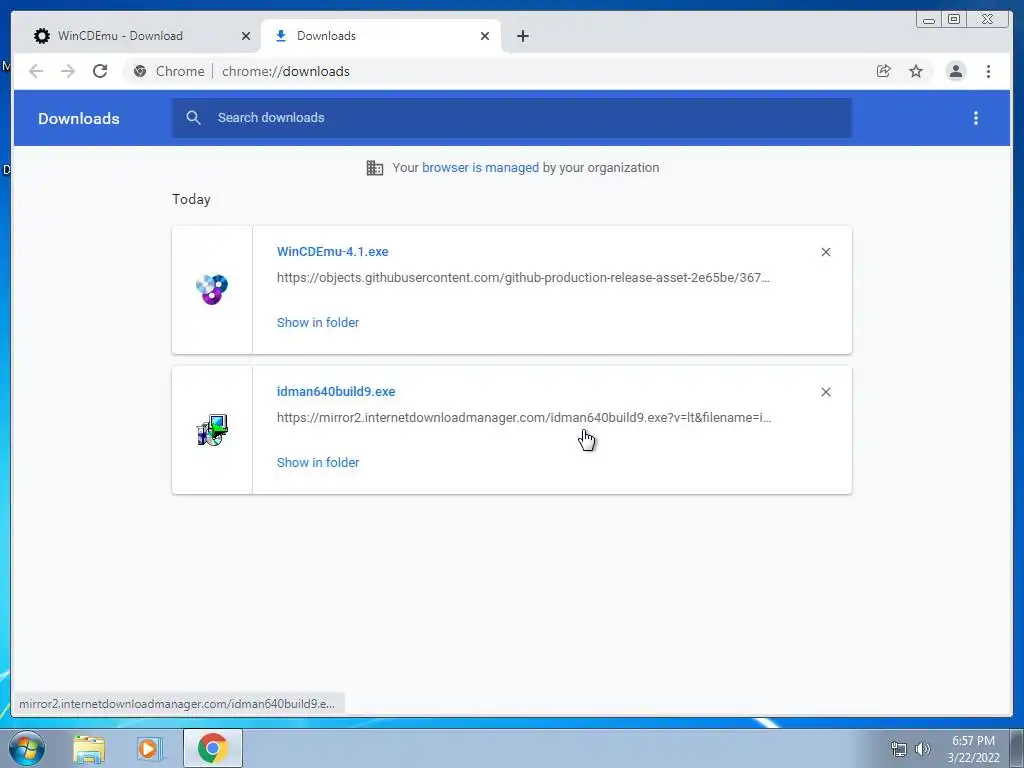Image resolution: width=1024 pixels, height=768 pixels.
Task: Launch Windows Media Player from taskbar
Action: point(149,748)
